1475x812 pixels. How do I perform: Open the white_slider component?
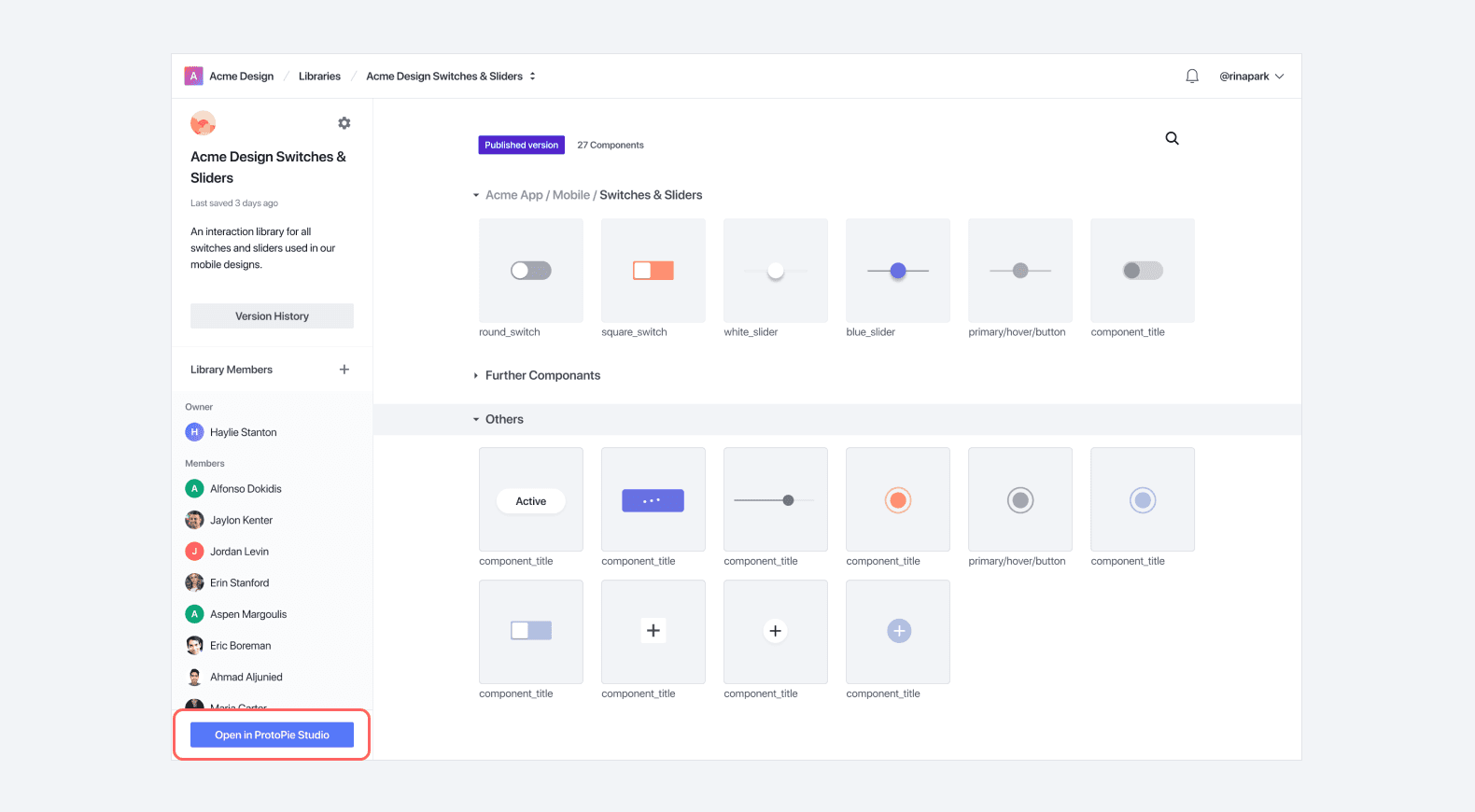[776, 271]
